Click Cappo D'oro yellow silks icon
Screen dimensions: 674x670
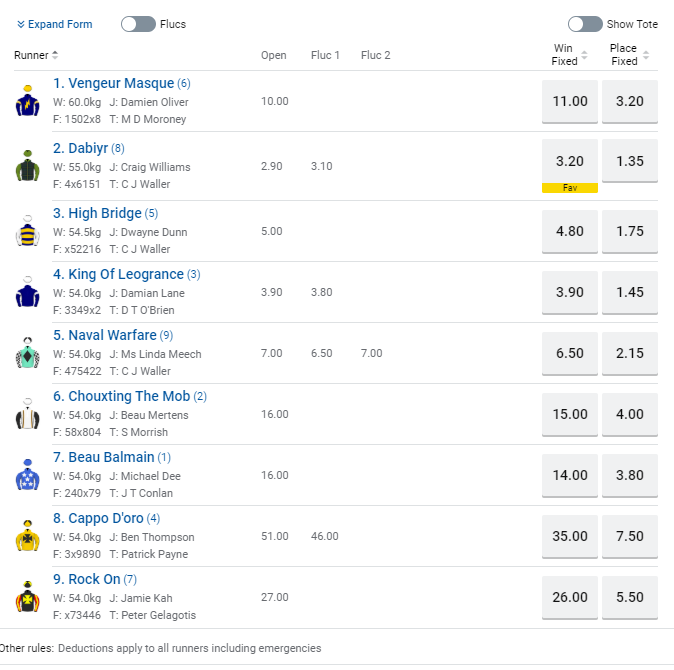tap(27, 537)
